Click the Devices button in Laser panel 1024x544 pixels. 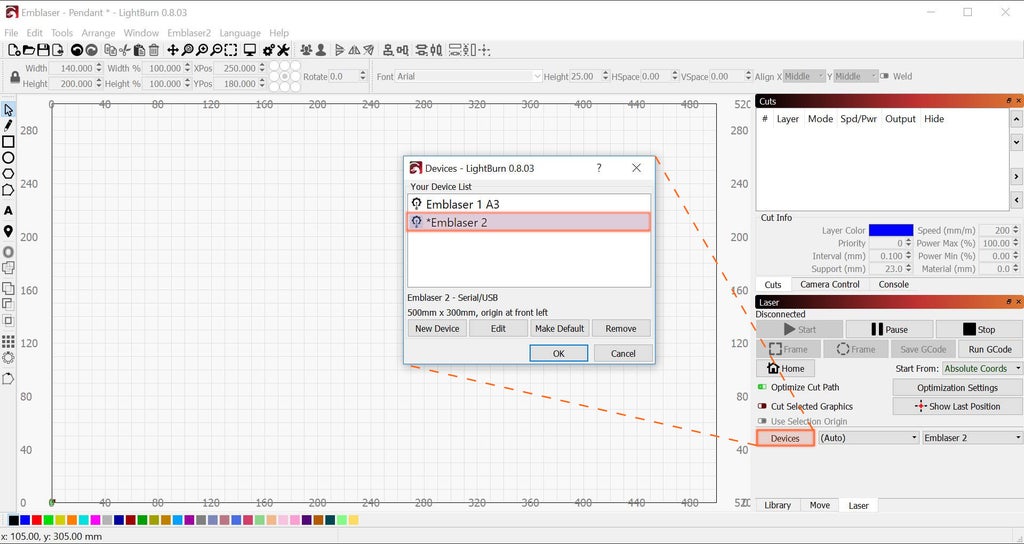(x=785, y=438)
